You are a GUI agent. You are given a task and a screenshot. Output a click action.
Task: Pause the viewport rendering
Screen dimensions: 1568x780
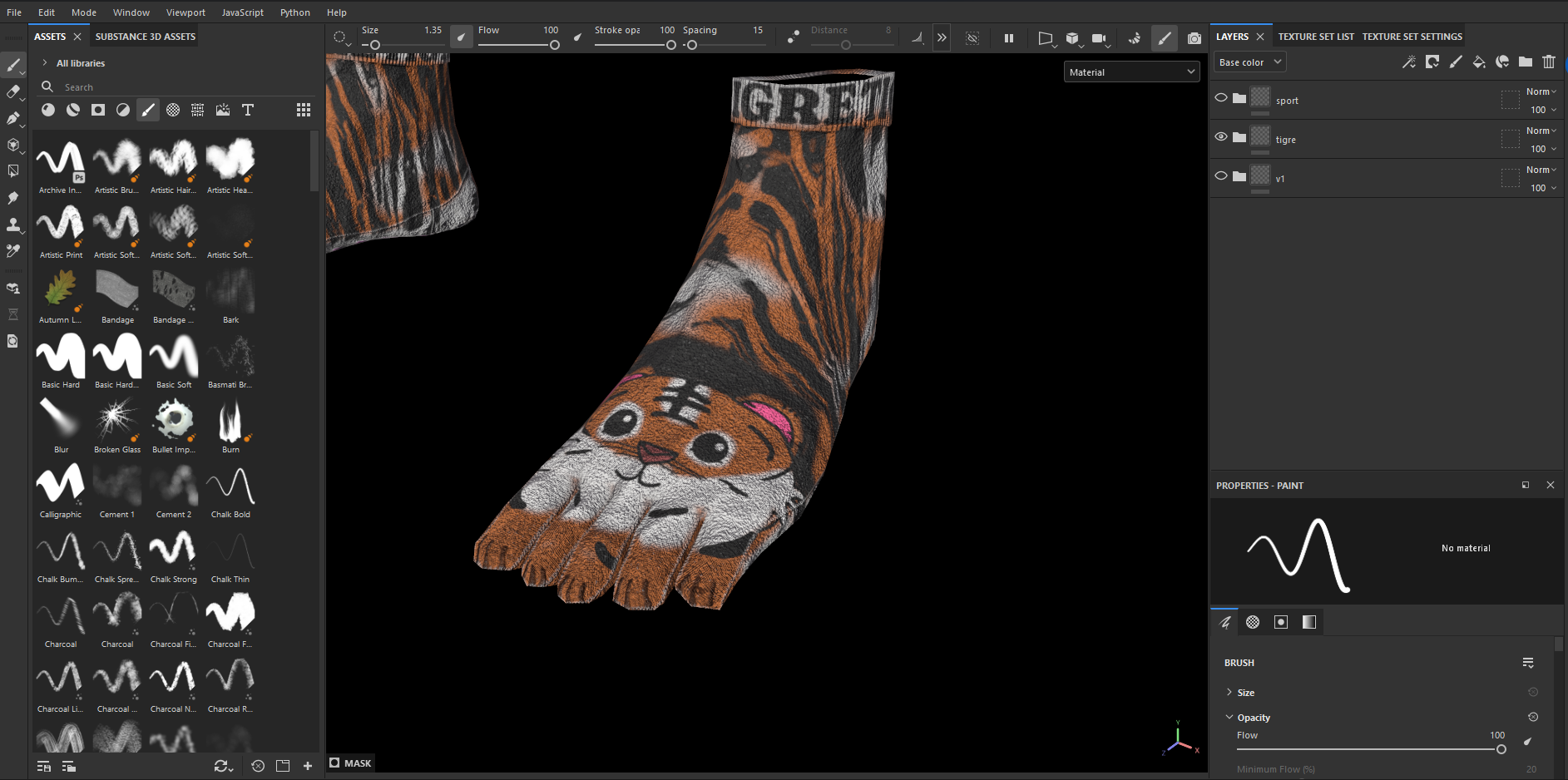(x=1009, y=38)
